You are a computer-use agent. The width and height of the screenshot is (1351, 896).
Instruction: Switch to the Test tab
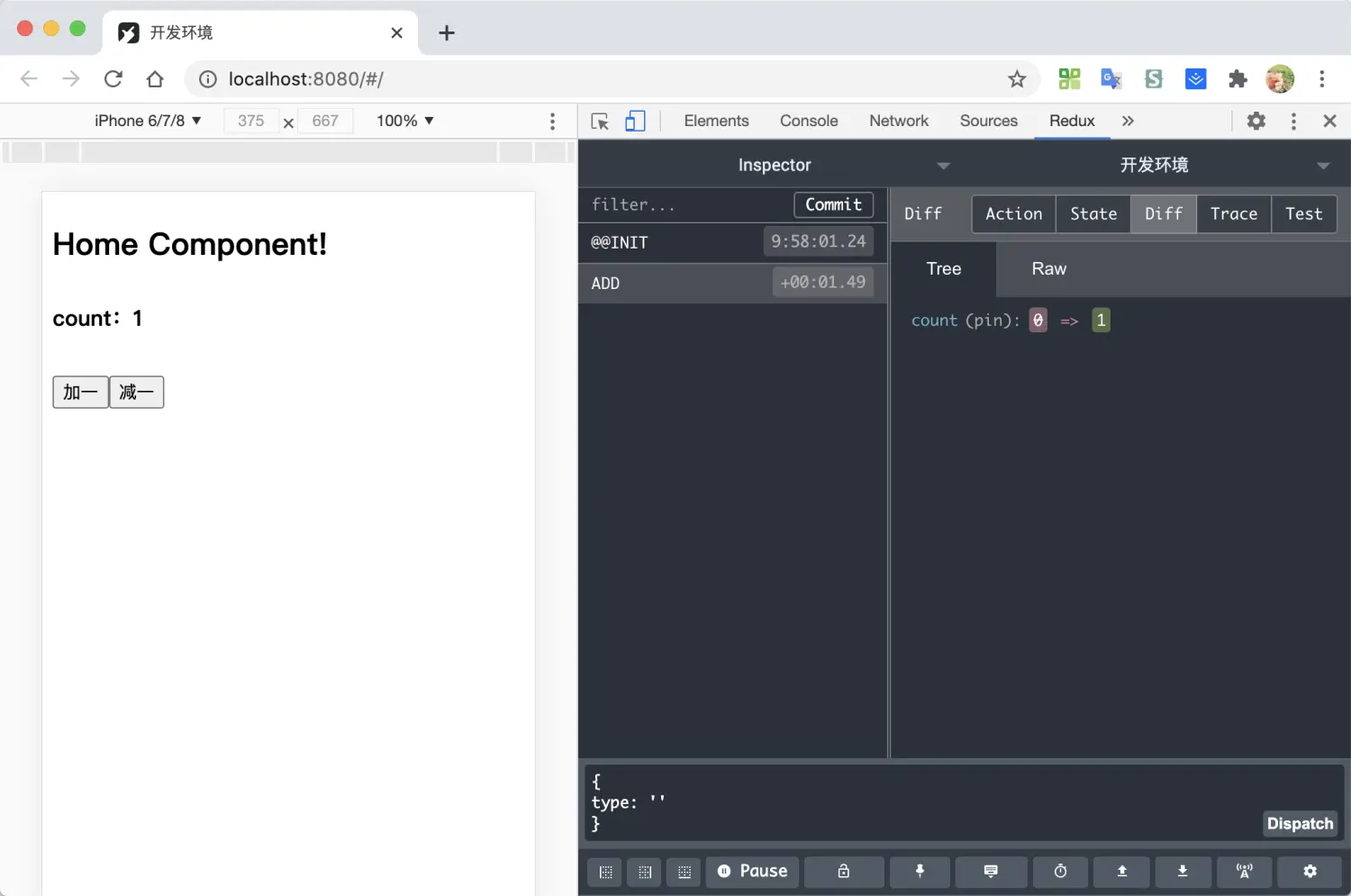1304,214
